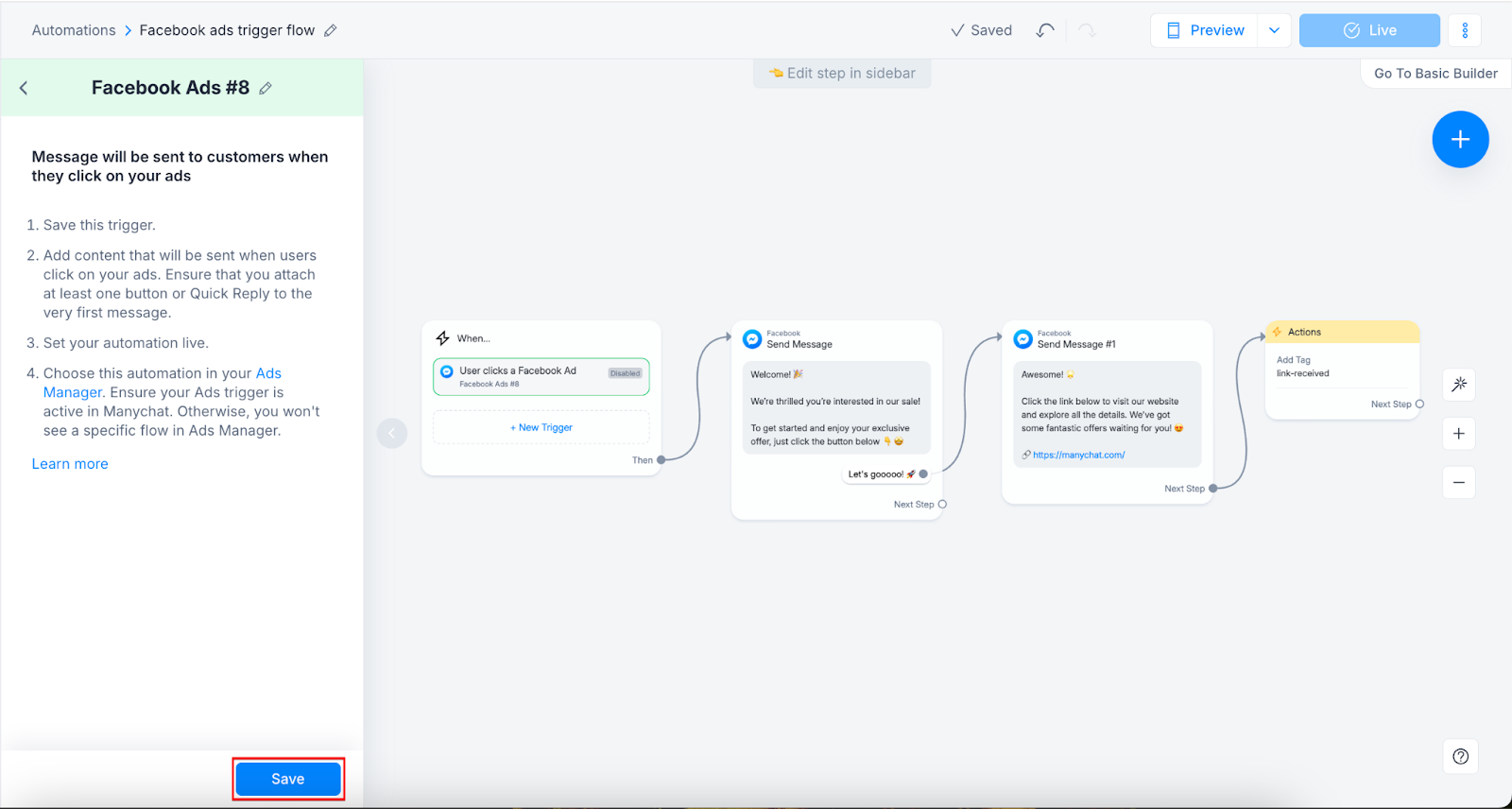
Task: Zoom out of the flow canvas
Action: coord(1459,483)
